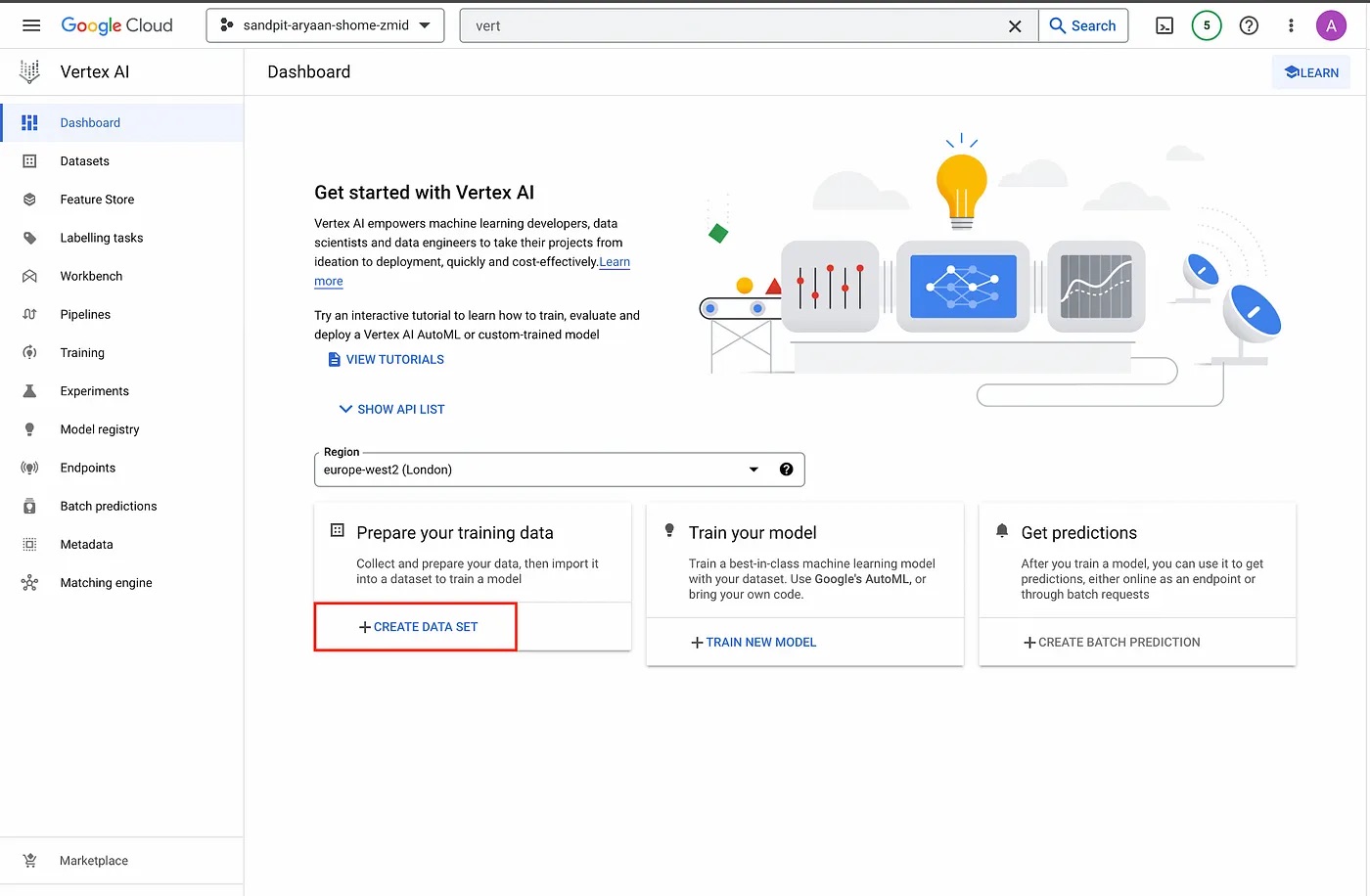Go to Datasets page

pyautogui.click(x=84, y=161)
